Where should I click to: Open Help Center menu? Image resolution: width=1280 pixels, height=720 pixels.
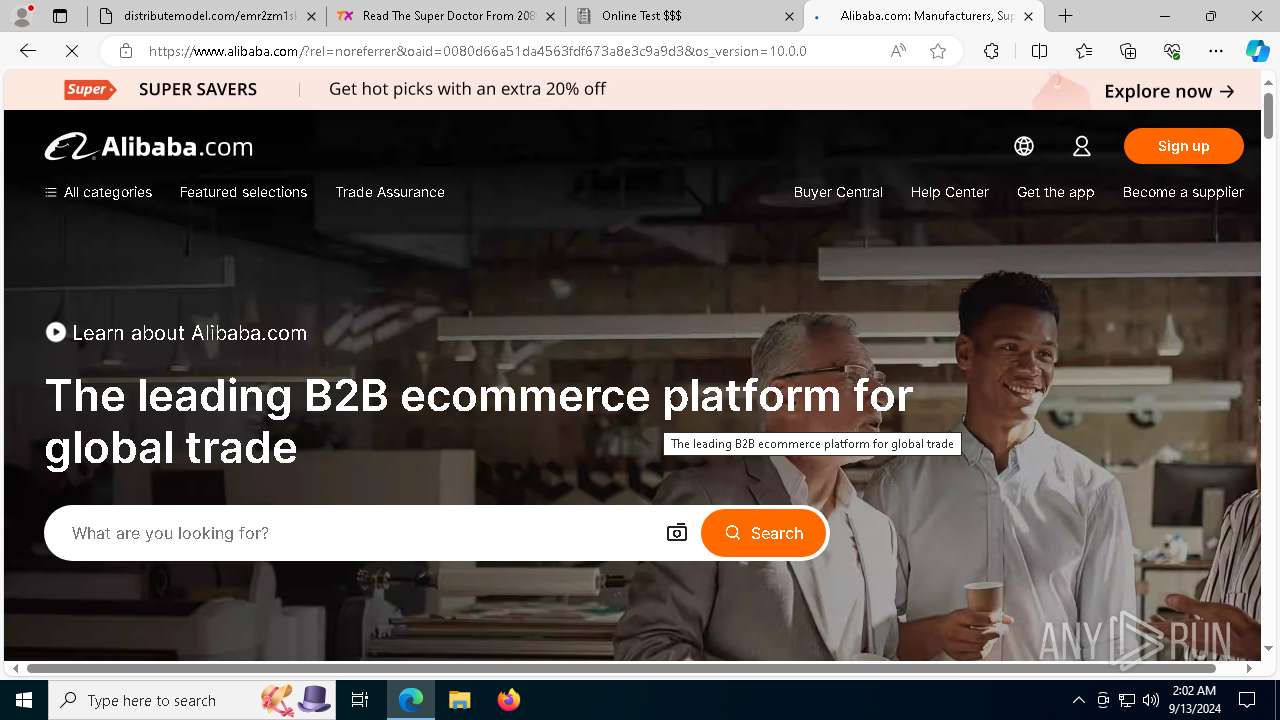pos(949,192)
